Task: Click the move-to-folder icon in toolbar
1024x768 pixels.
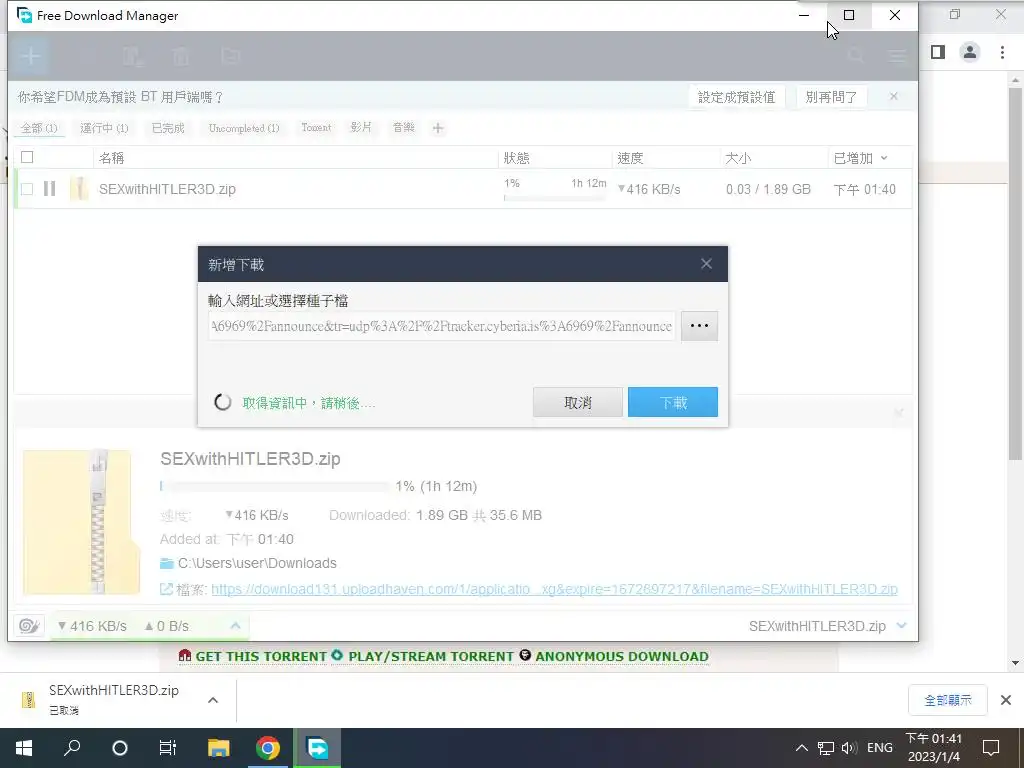Action: 231,56
